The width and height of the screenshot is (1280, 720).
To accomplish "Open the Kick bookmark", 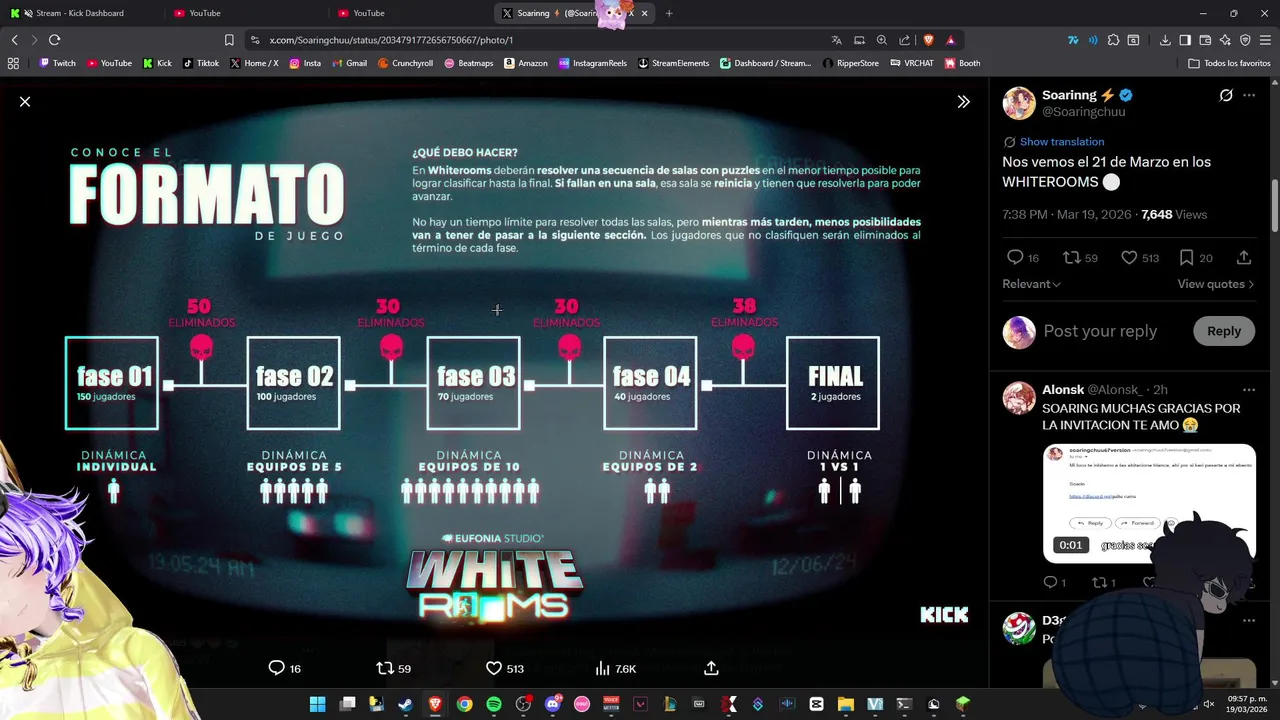I will point(157,63).
